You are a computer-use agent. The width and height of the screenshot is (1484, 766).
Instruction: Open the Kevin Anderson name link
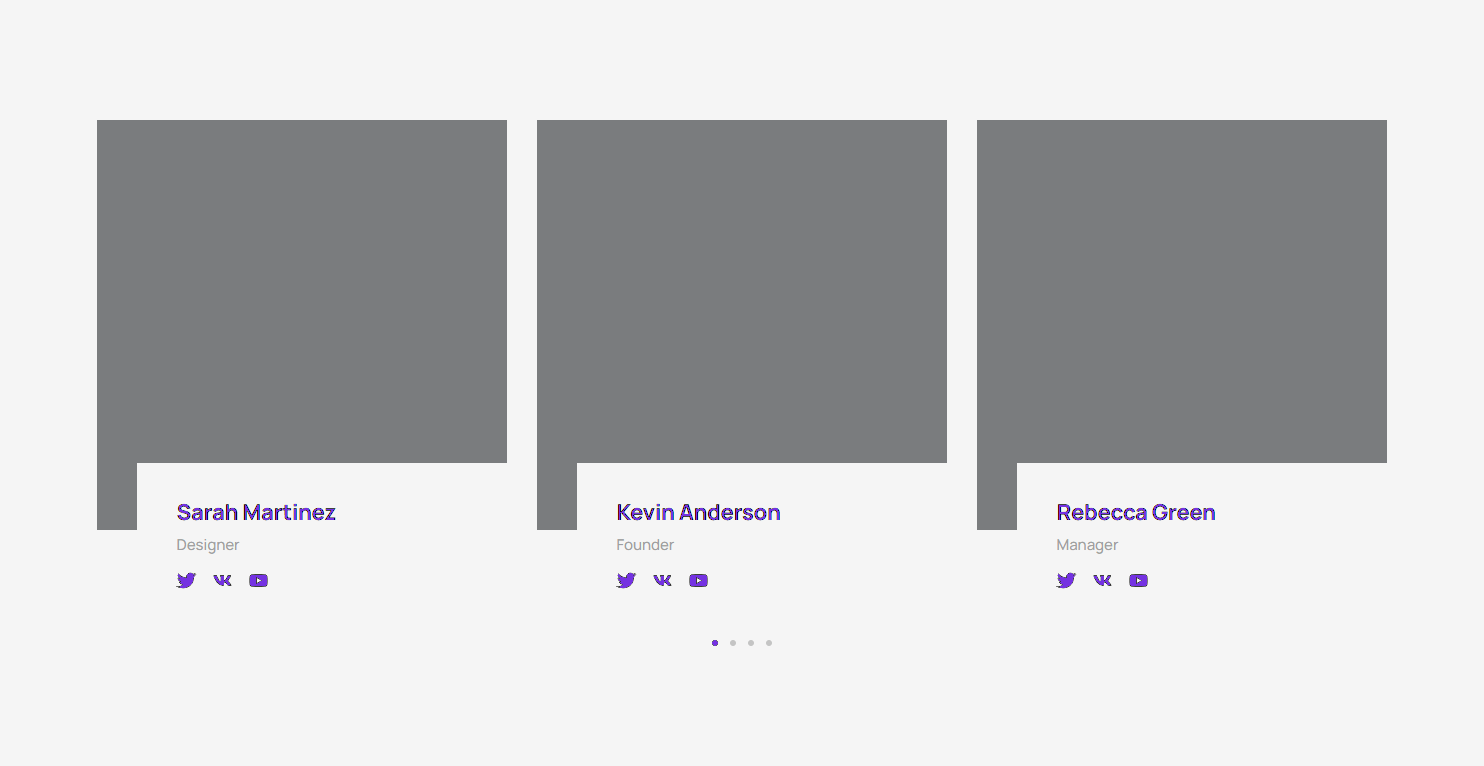[698, 512]
